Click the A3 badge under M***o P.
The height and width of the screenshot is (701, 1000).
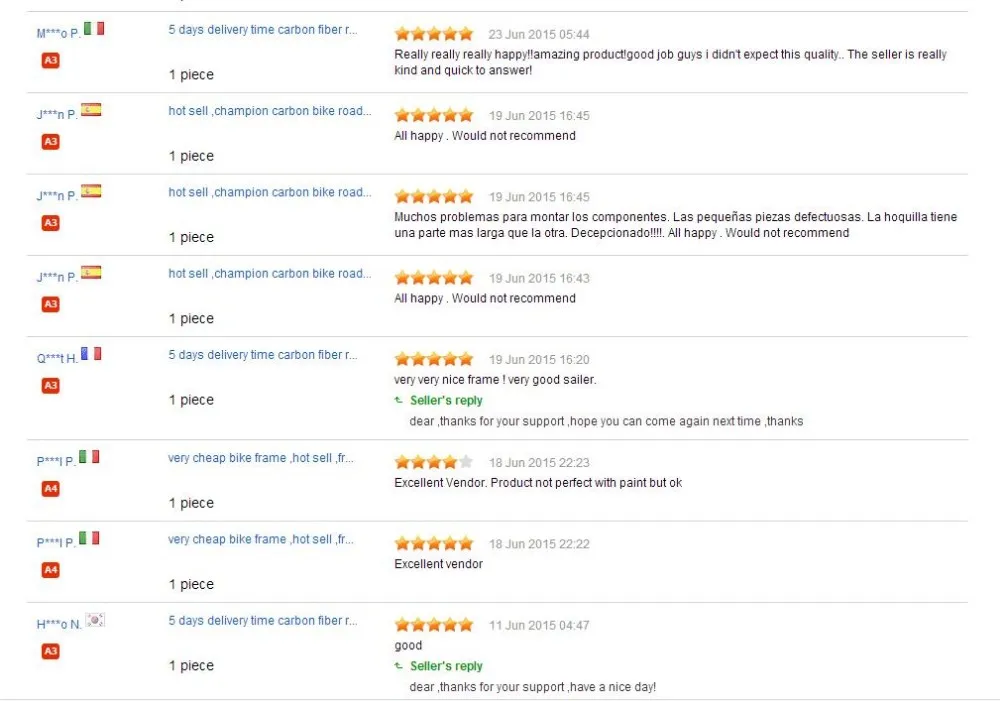pos(50,61)
